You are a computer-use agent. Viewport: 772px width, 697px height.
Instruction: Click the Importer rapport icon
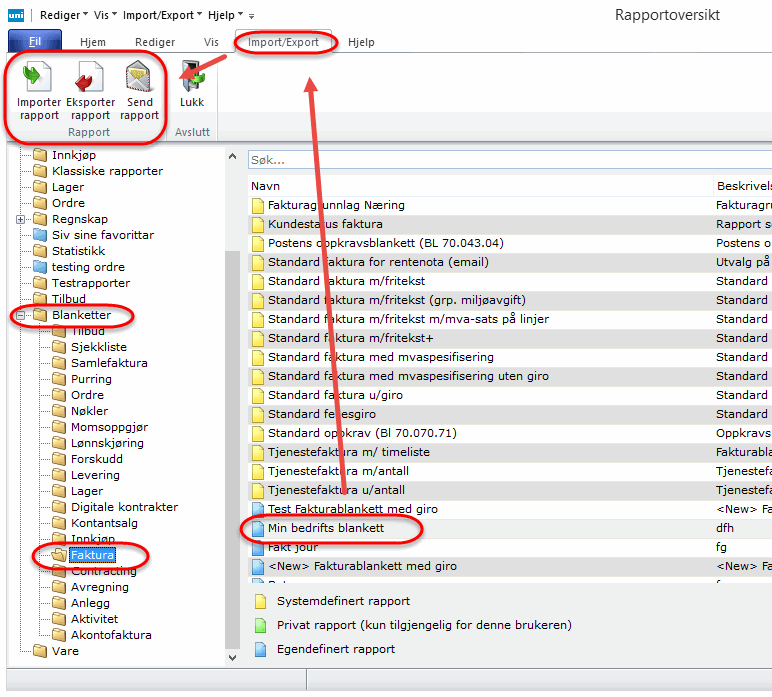(38, 78)
